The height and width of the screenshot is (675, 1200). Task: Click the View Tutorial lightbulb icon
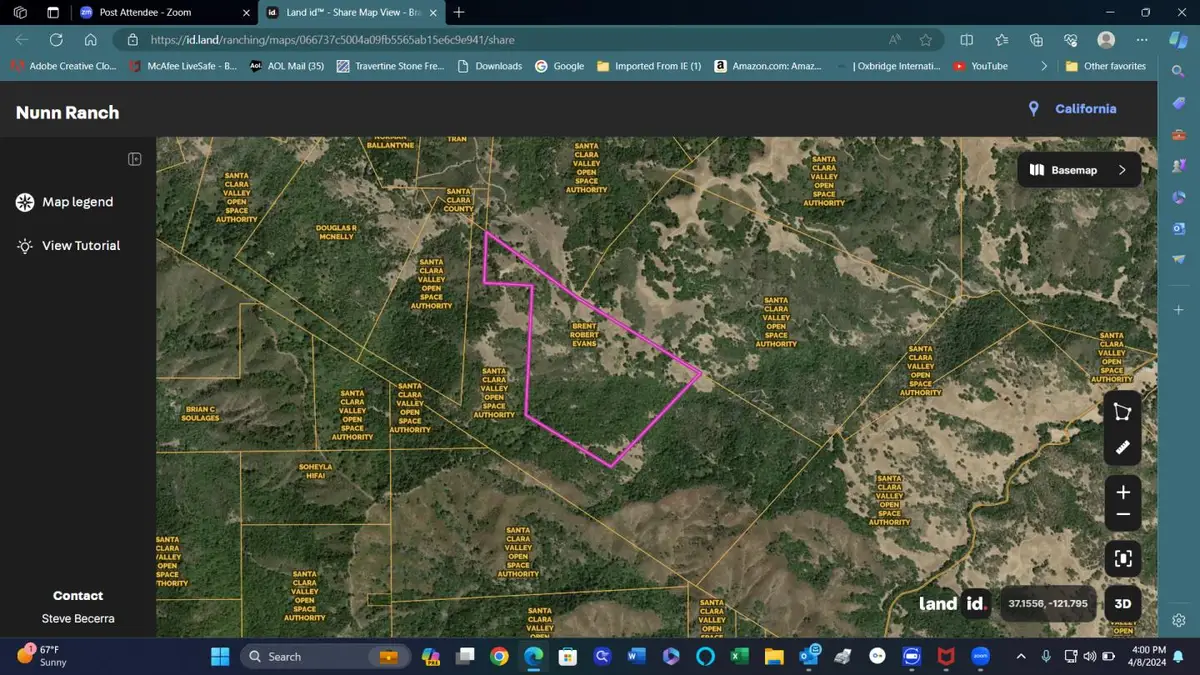click(23, 245)
